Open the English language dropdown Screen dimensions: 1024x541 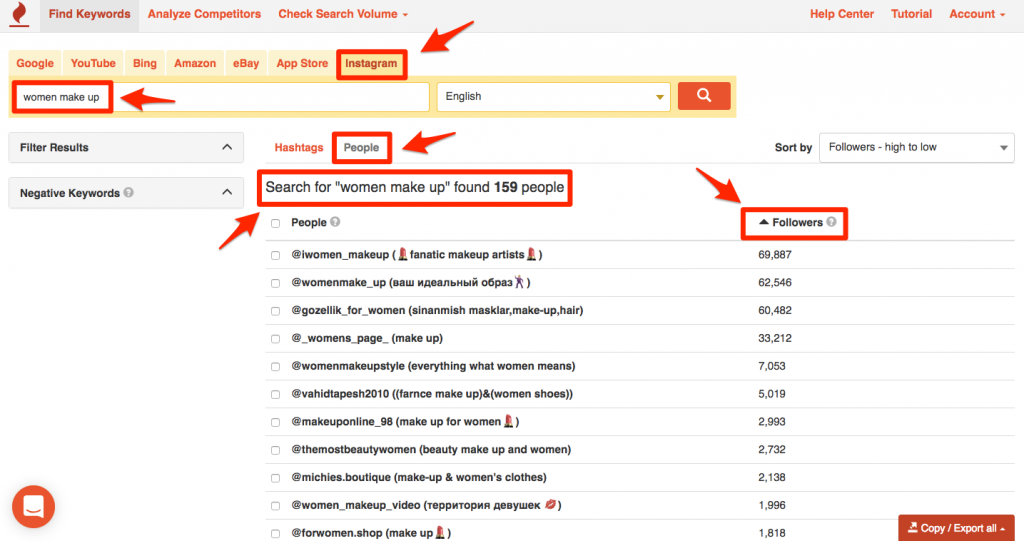554,97
